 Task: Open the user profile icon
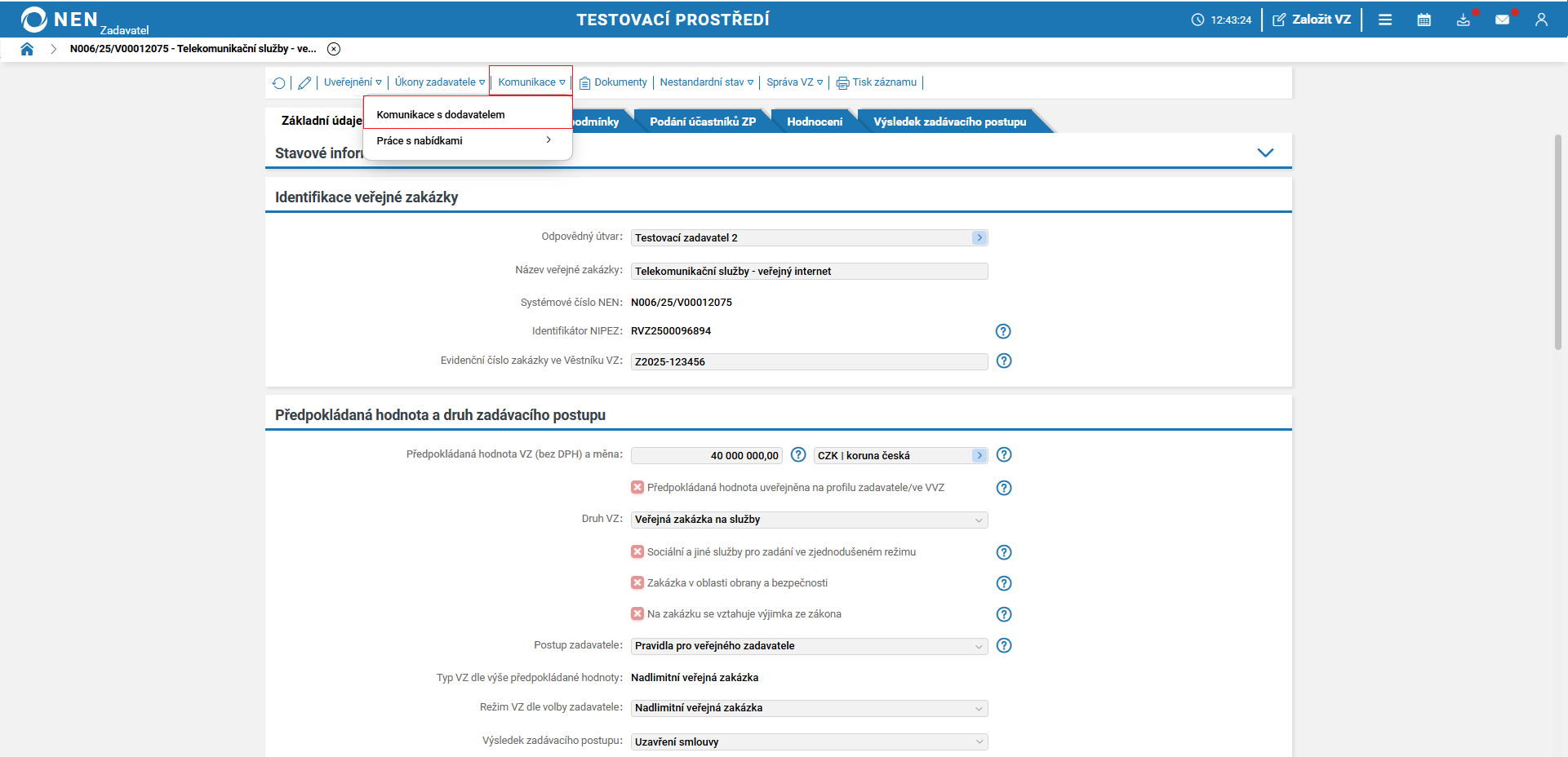click(1541, 20)
